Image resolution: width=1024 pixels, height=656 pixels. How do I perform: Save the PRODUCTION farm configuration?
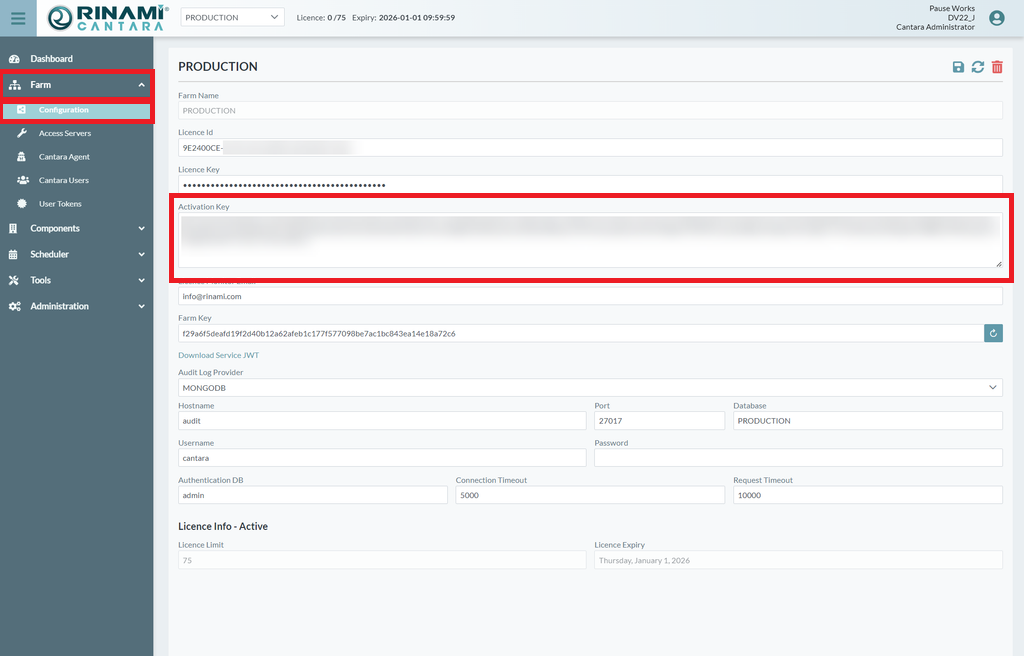tap(958, 67)
